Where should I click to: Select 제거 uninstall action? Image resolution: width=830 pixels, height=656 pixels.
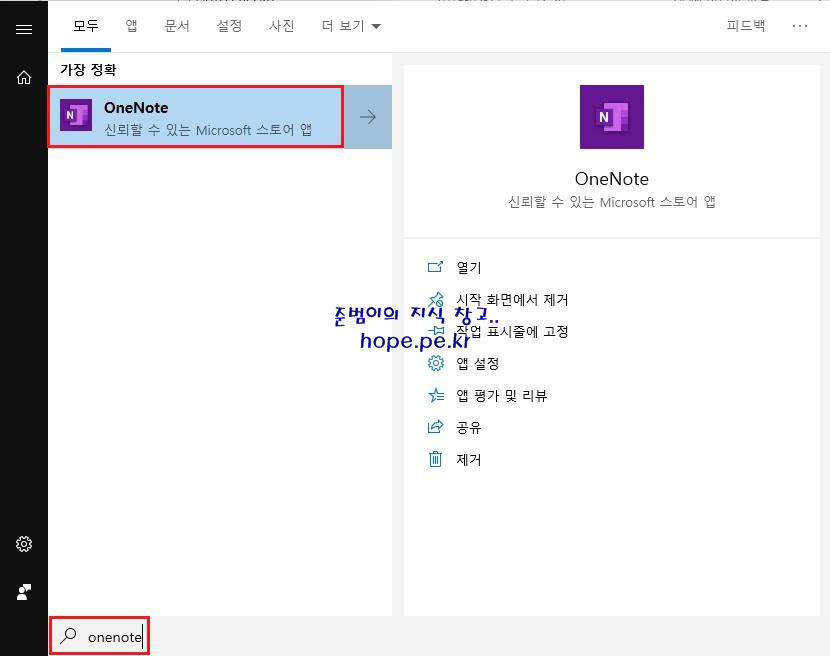point(469,460)
